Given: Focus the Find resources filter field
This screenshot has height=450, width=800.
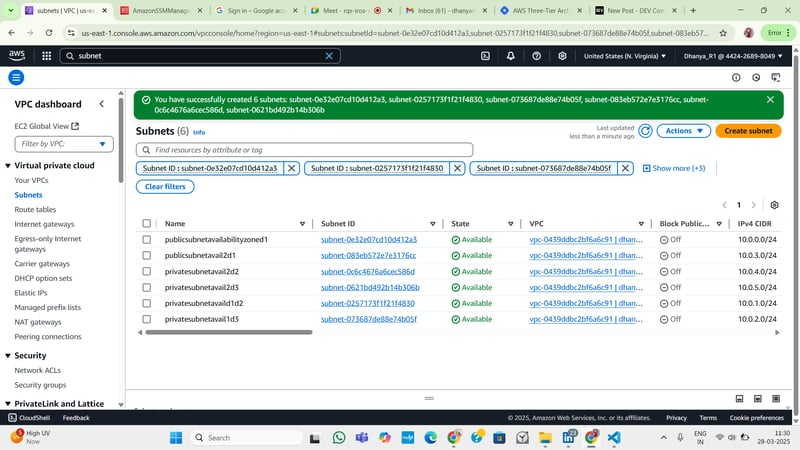Looking at the screenshot, I should tap(305, 150).
